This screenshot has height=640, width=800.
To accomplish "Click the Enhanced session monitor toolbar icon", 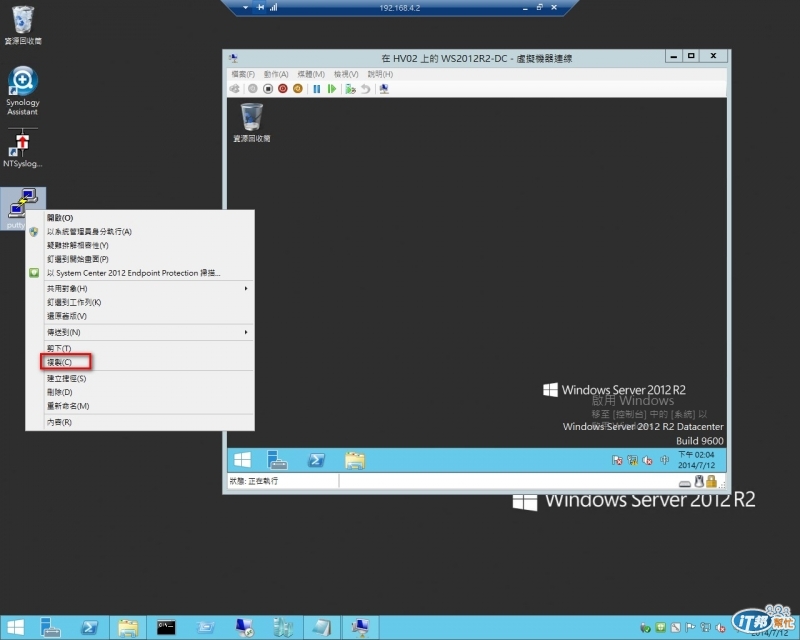I will pyautogui.click(x=384, y=89).
